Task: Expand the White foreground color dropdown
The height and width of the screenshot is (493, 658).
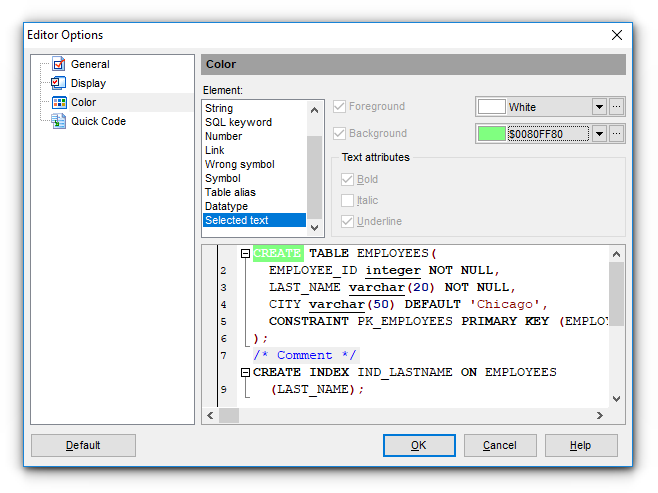Action: [599, 107]
